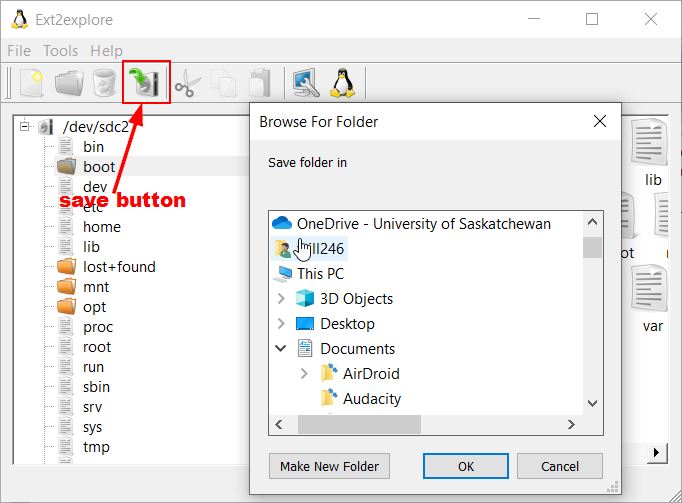Click the AirDroid folder icon
682x503 pixels.
(x=329, y=373)
